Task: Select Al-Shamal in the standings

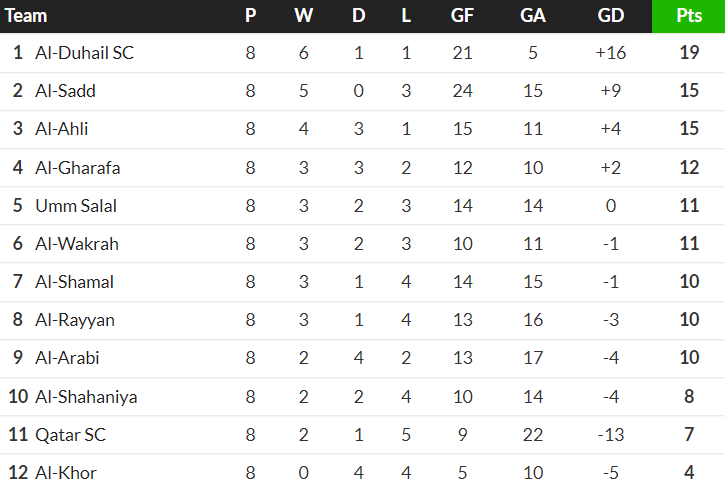Action: (74, 282)
